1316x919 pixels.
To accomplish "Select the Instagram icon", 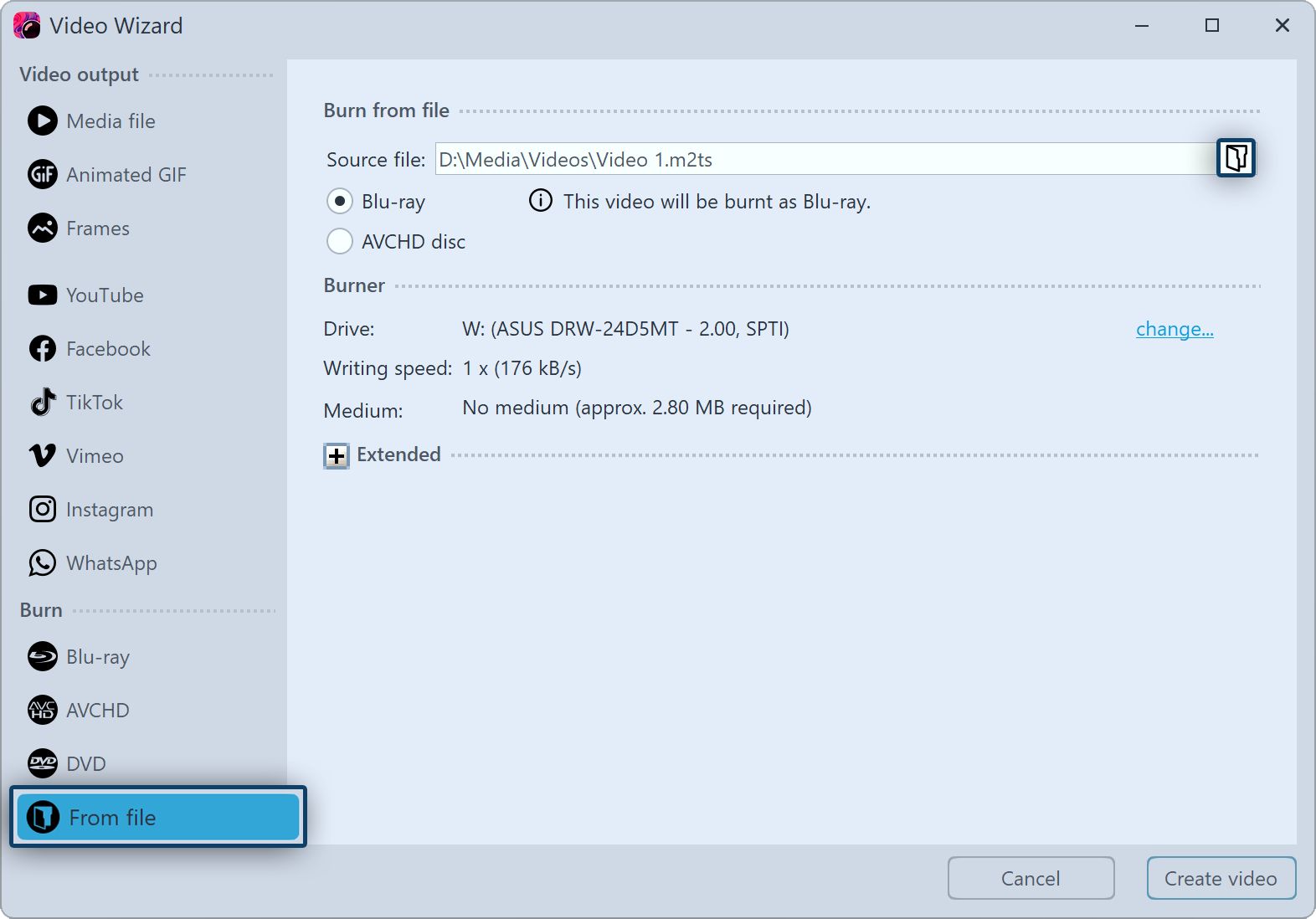I will click(x=43, y=510).
